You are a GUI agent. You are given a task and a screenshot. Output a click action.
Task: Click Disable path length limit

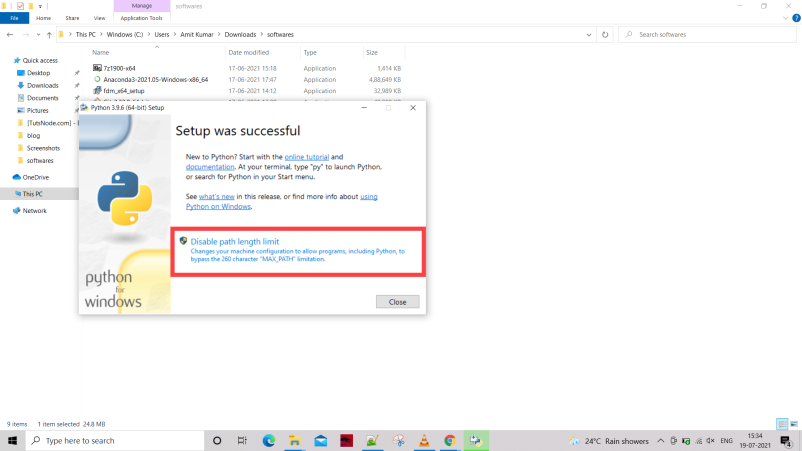pos(235,241)
